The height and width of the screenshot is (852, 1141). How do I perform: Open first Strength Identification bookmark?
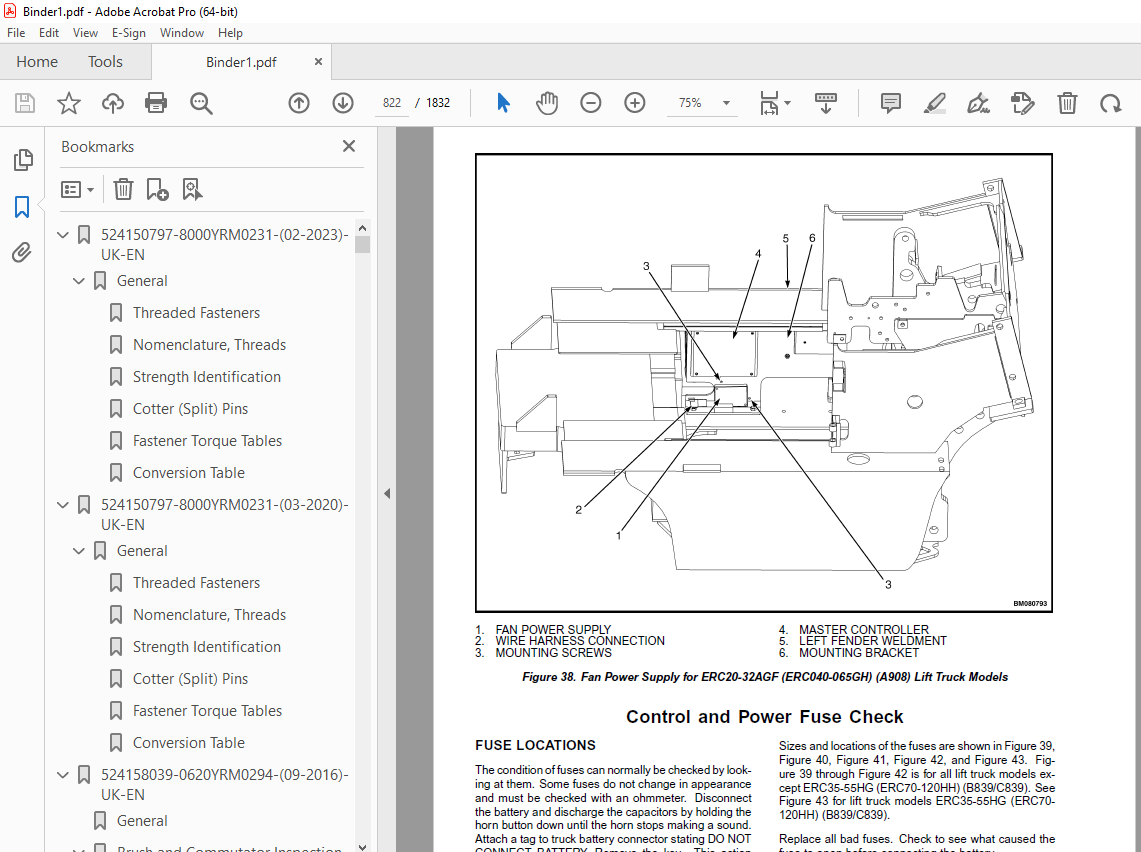coord(207,377)
